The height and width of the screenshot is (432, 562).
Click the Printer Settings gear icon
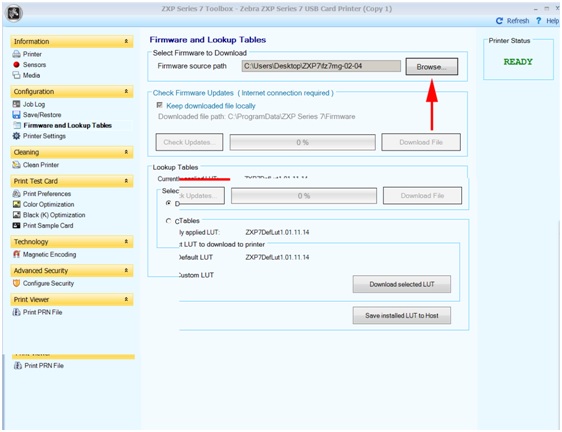(x=16, y=136)
